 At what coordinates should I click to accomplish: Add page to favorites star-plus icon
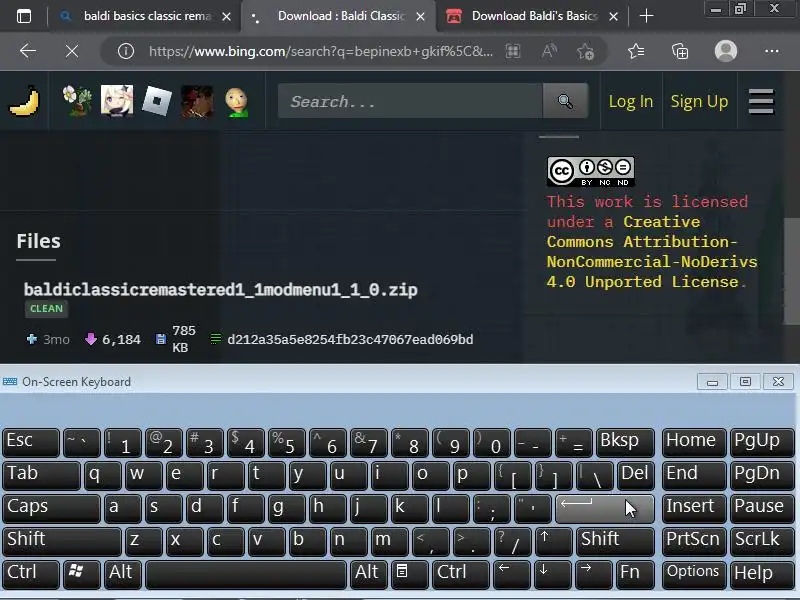pyautogui.click(x=585, y=51)
